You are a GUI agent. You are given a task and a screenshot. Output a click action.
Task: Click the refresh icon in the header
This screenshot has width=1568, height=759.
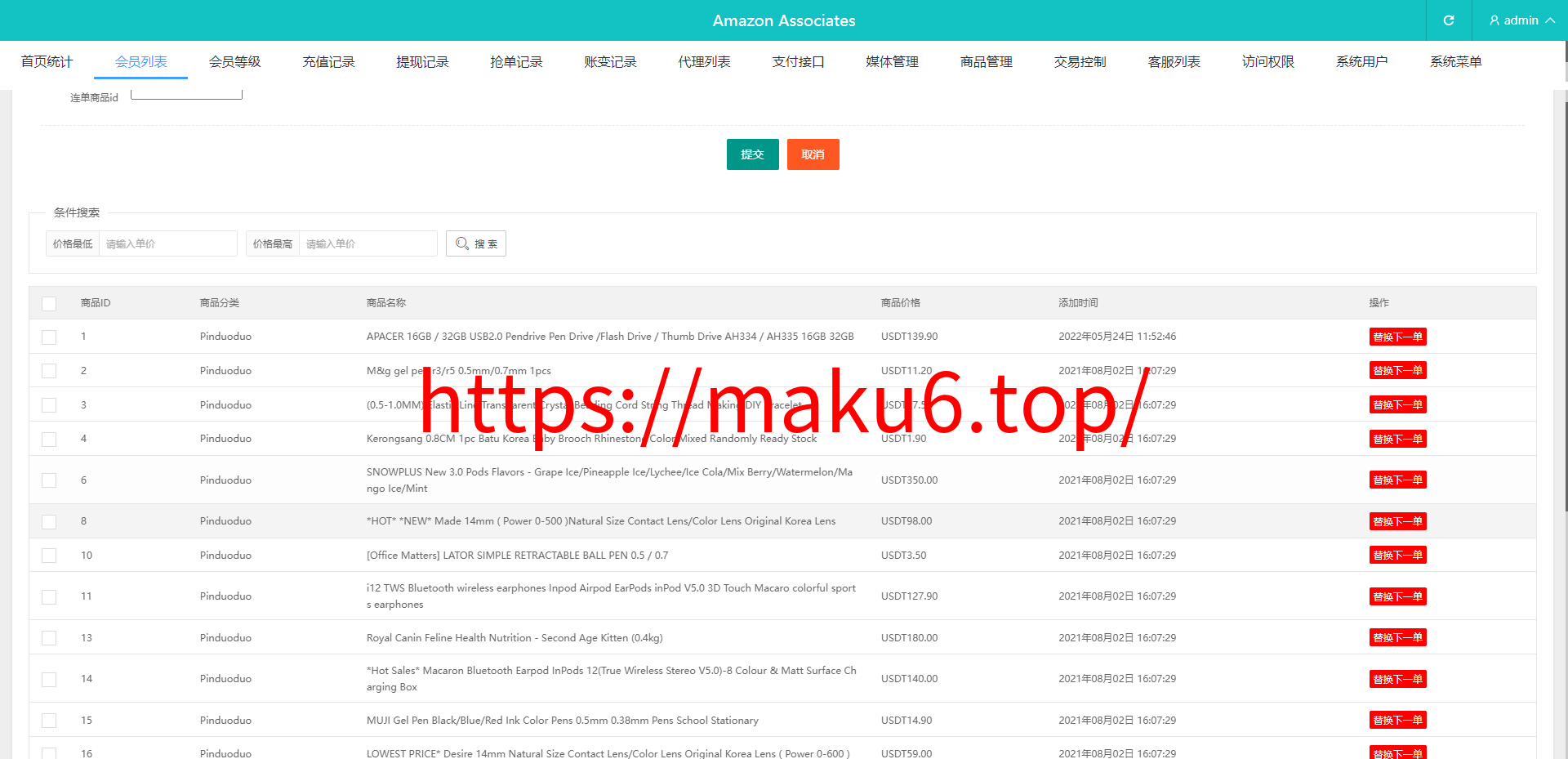pyautogui.click(x=1449, y=20)
